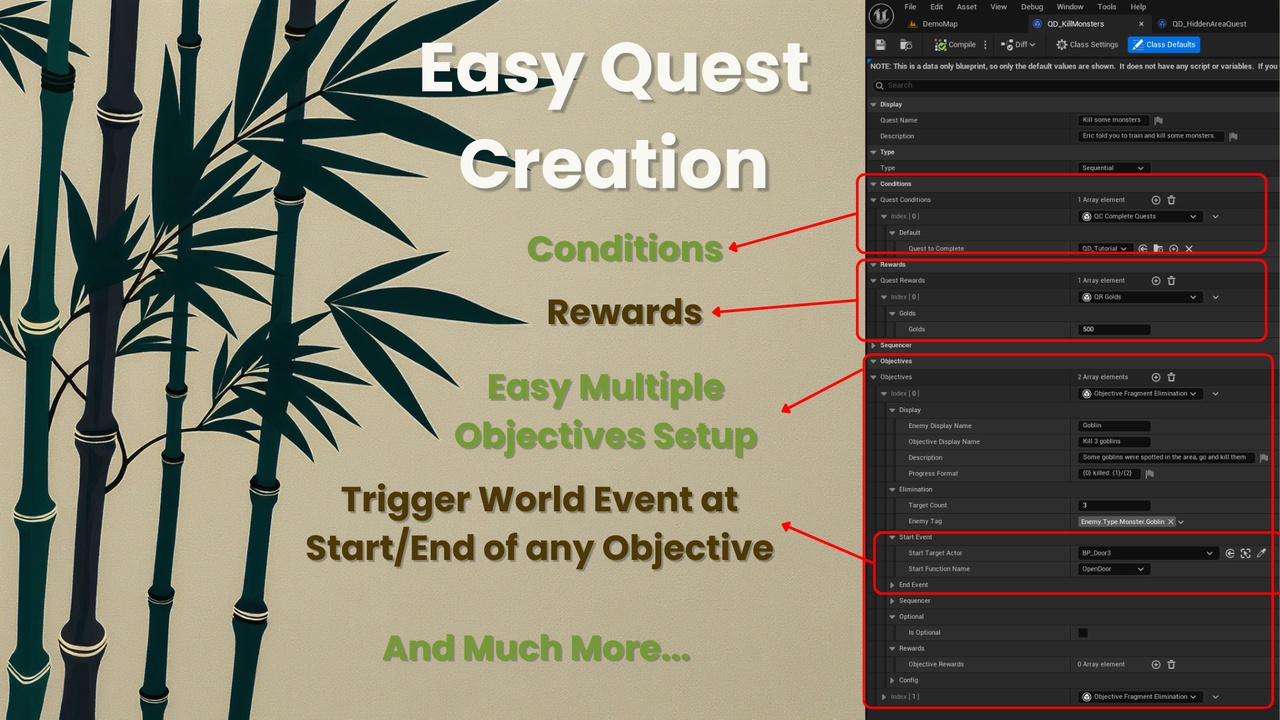Switch to the QD_HiddenAreaQuest tab

(x=1202, y=24)
